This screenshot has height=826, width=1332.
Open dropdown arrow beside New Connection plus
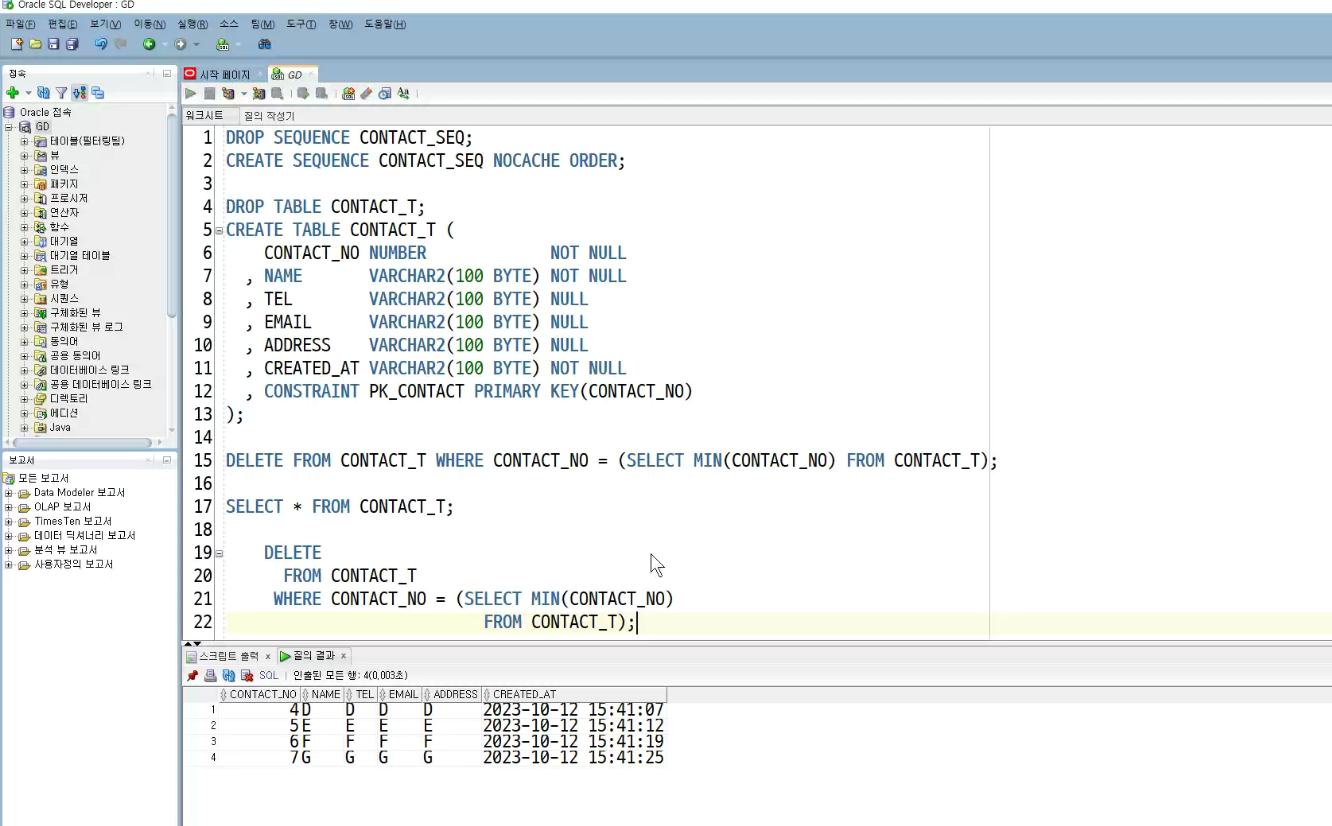point(28,93)
